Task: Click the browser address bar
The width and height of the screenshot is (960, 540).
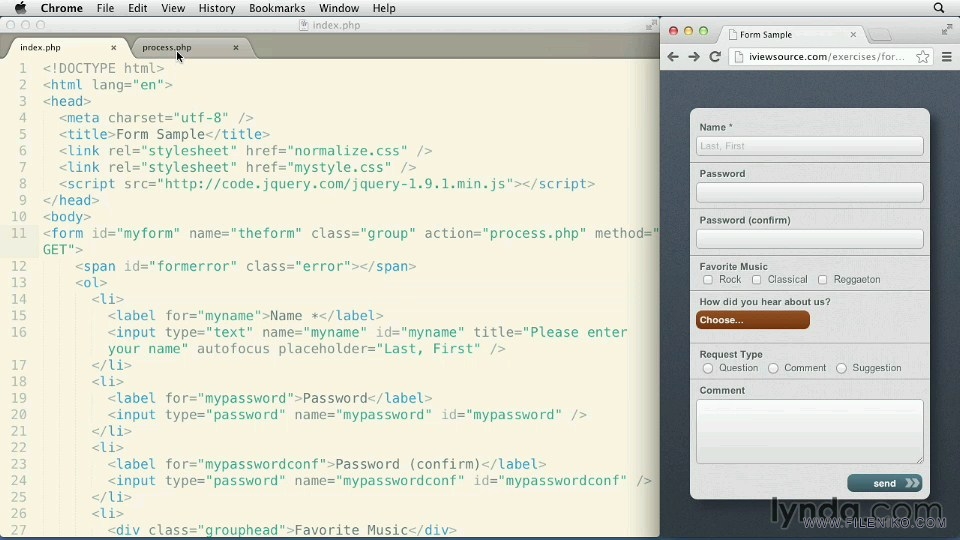Action: 830,56
